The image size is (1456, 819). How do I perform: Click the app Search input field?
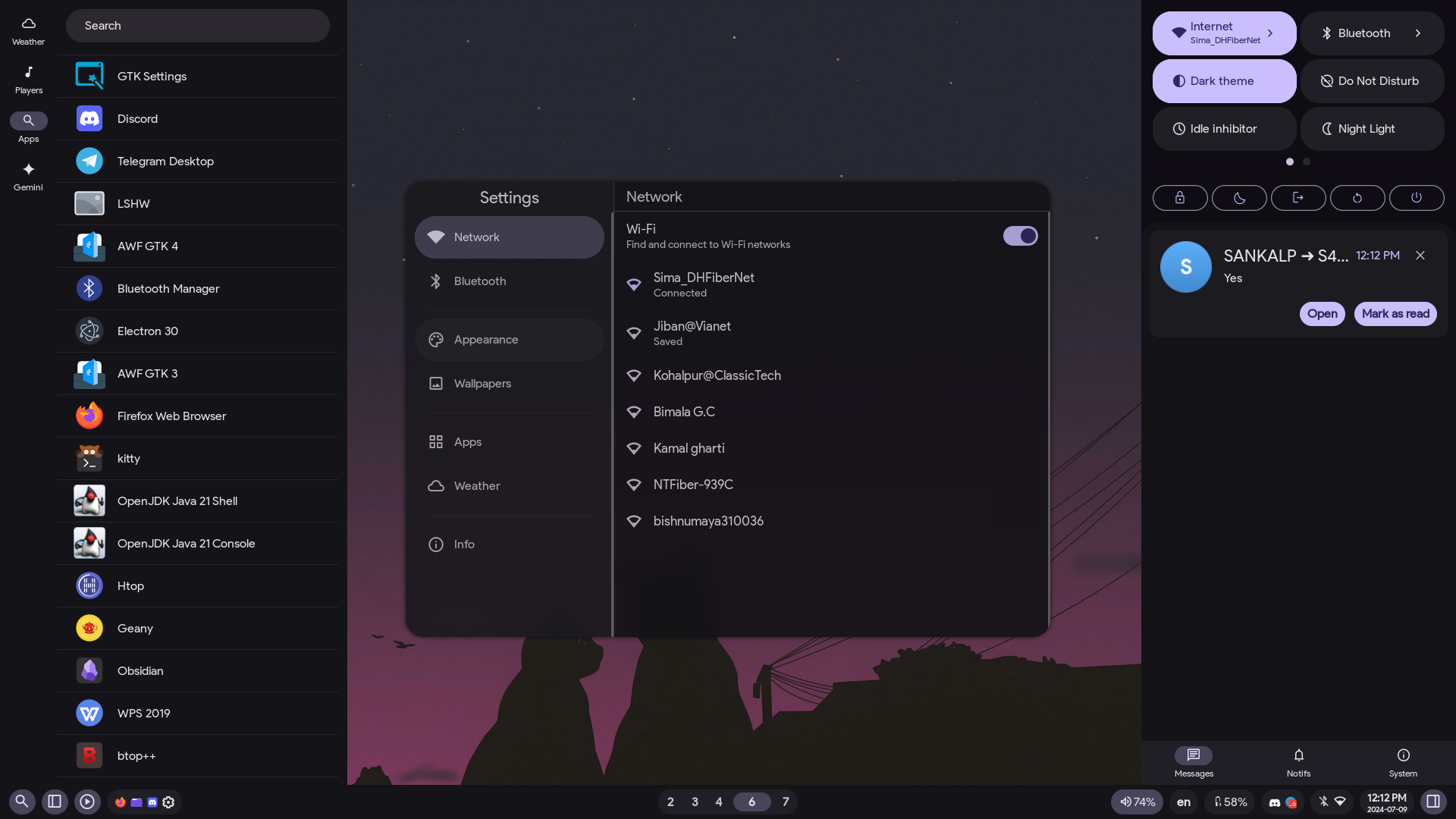[x=197, y=26]
